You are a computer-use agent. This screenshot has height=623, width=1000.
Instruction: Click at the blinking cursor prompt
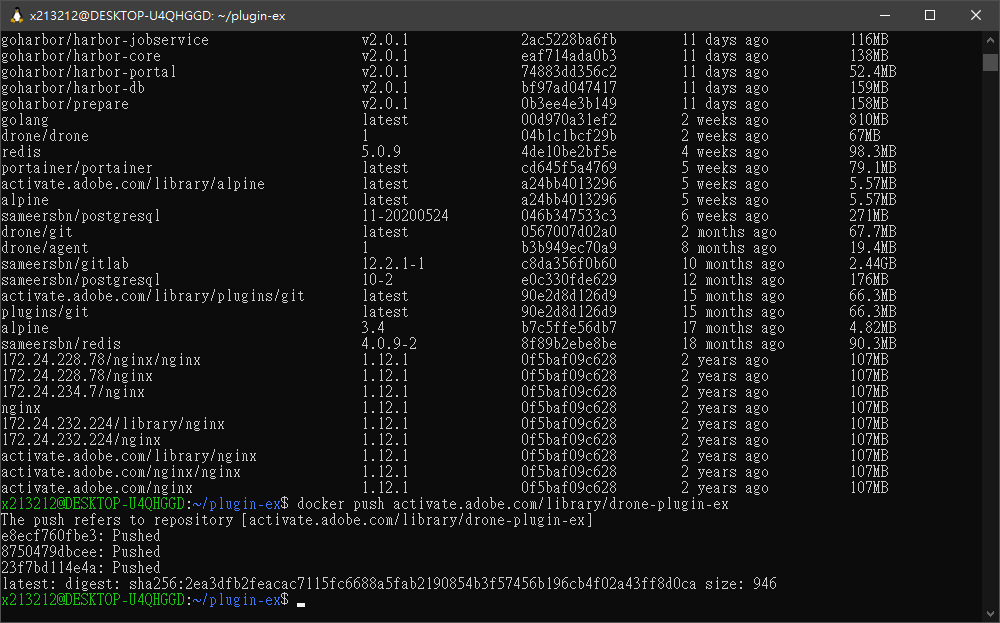click(301, 601)
